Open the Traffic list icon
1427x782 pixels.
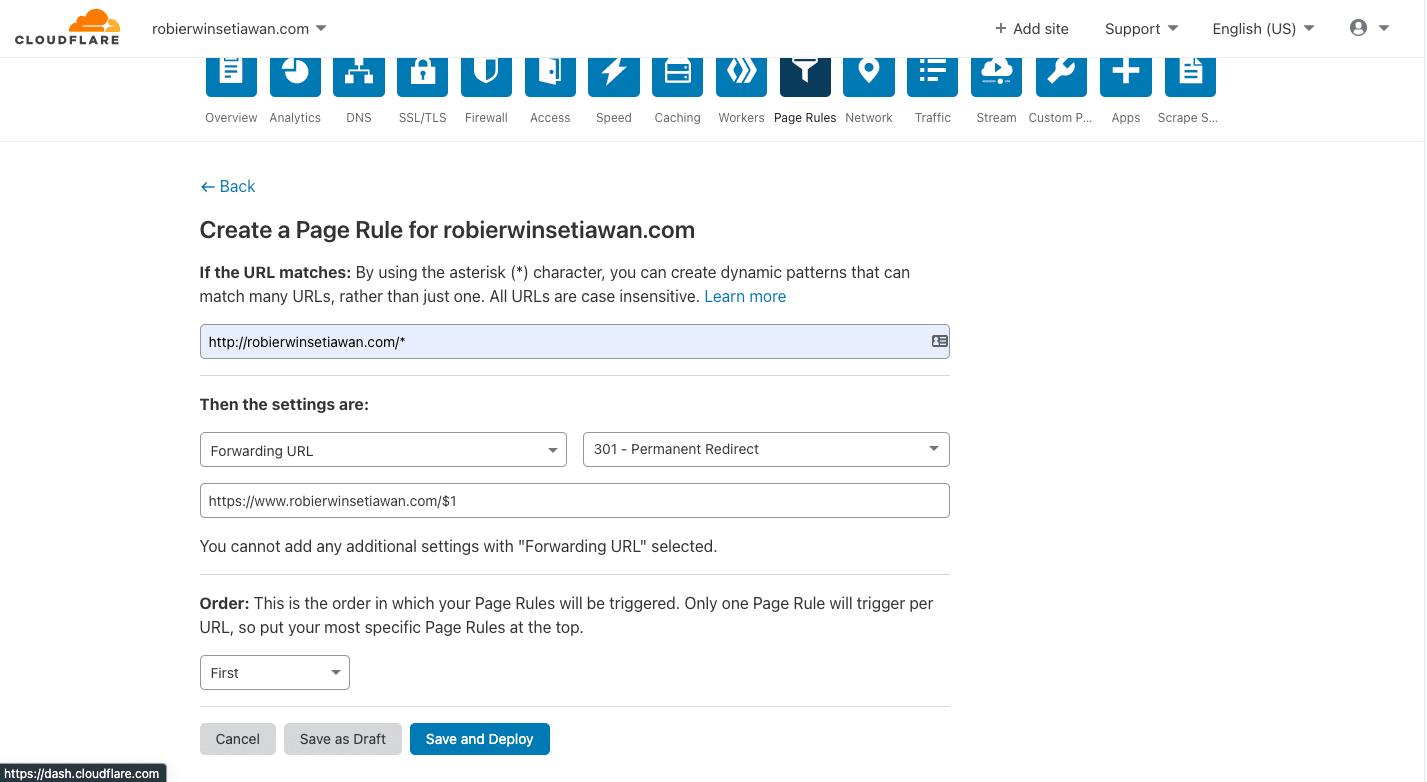pyautogui.click(x=933, y=77)
